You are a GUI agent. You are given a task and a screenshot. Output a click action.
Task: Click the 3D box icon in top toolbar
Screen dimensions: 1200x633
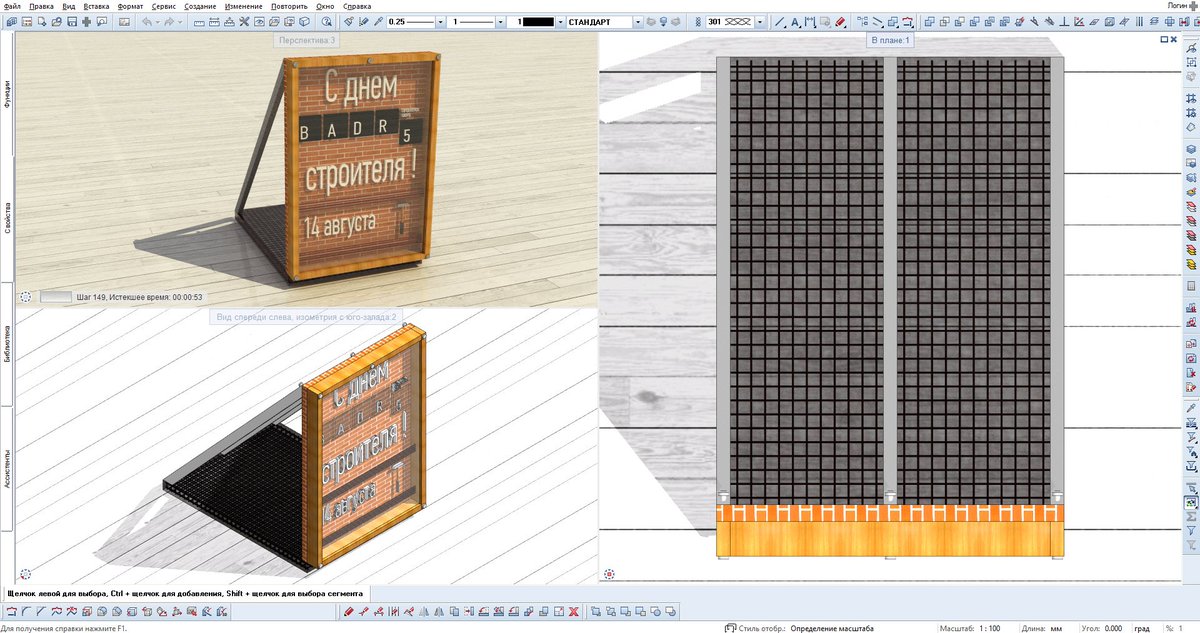(x=304, y=21)
